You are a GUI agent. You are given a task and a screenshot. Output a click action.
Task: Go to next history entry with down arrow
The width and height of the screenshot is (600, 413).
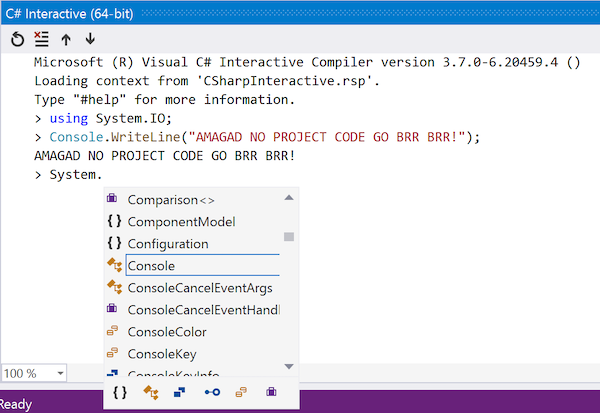(x=90, y=38)
